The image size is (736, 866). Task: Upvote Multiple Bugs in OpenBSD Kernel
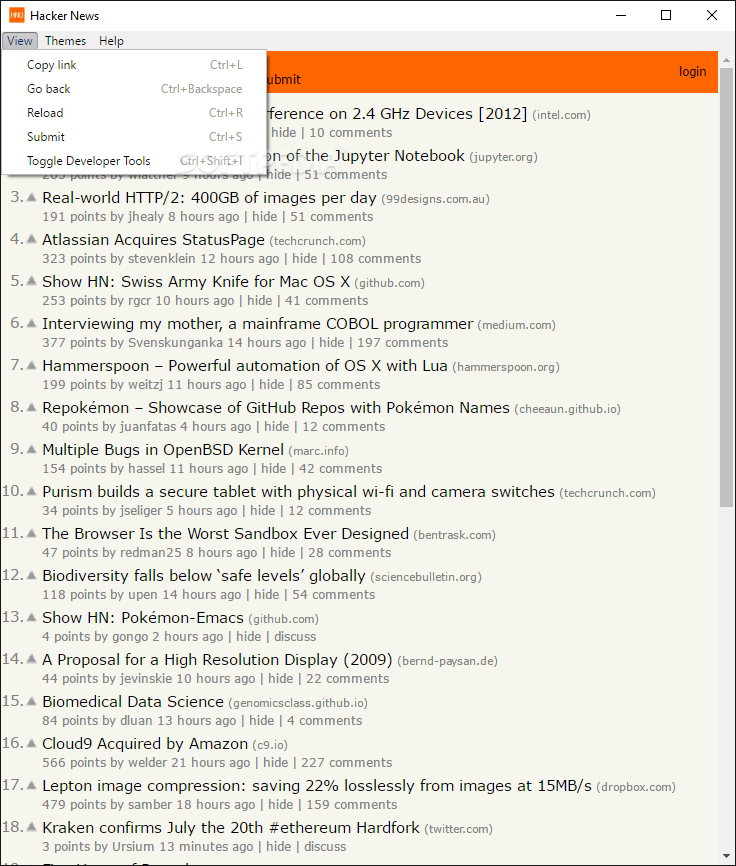pyautogui.click(x=32, y=448)
